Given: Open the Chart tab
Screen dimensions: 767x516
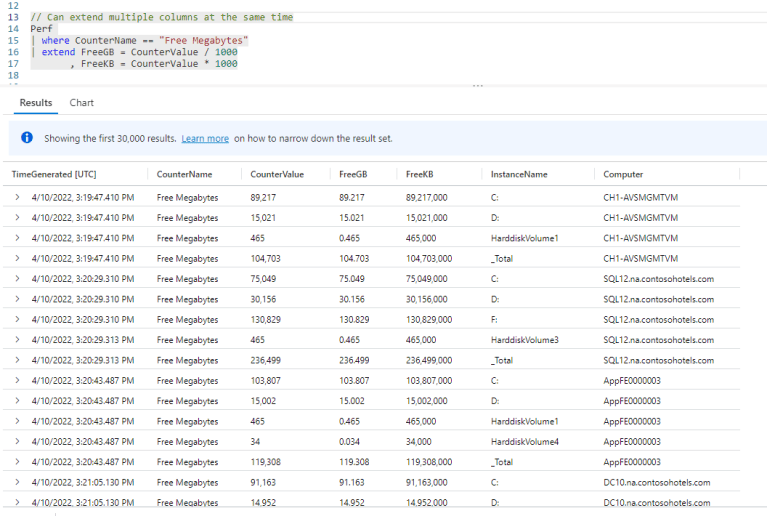Looking at the screenshot, I should (81, 103).
